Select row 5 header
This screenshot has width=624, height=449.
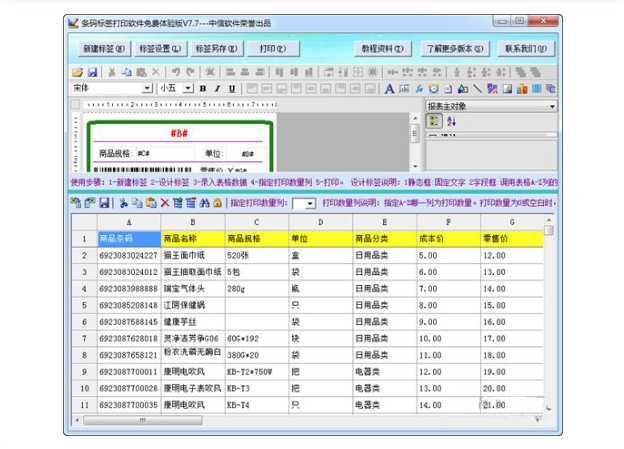point(84,305)
